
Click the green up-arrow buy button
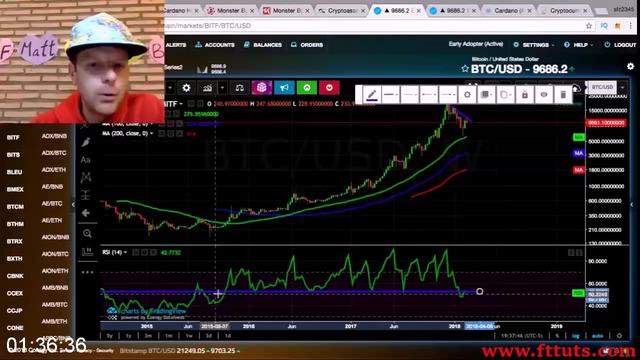click(x=307, y=87)
